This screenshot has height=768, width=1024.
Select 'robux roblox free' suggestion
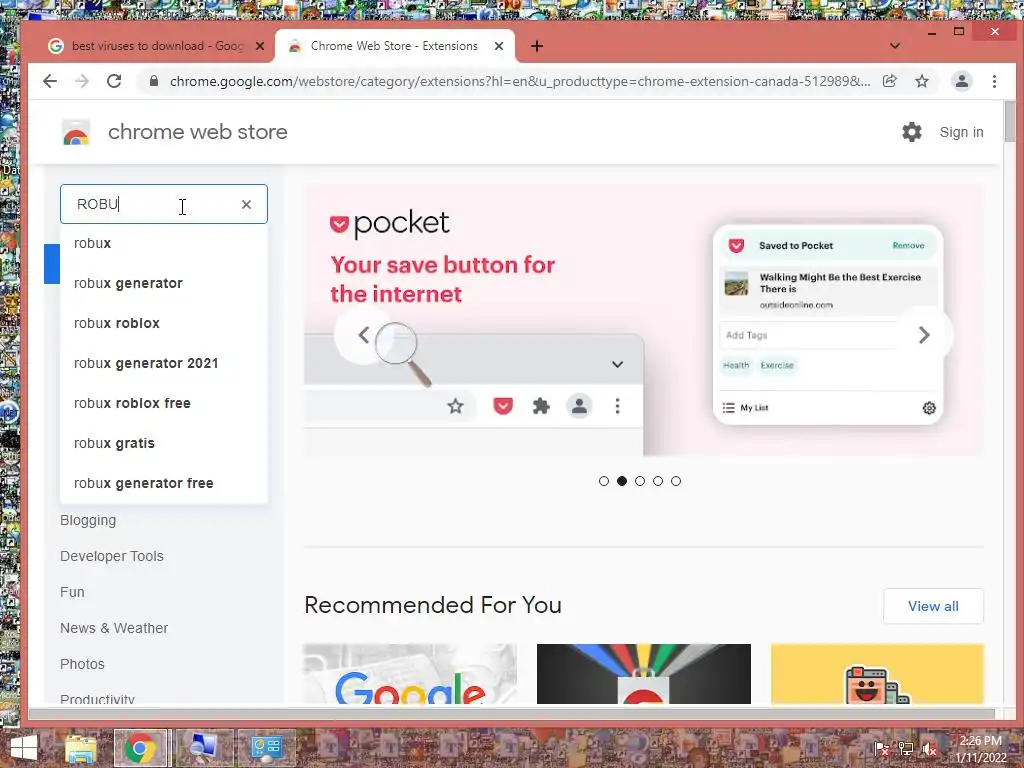(x=164, y=403)
